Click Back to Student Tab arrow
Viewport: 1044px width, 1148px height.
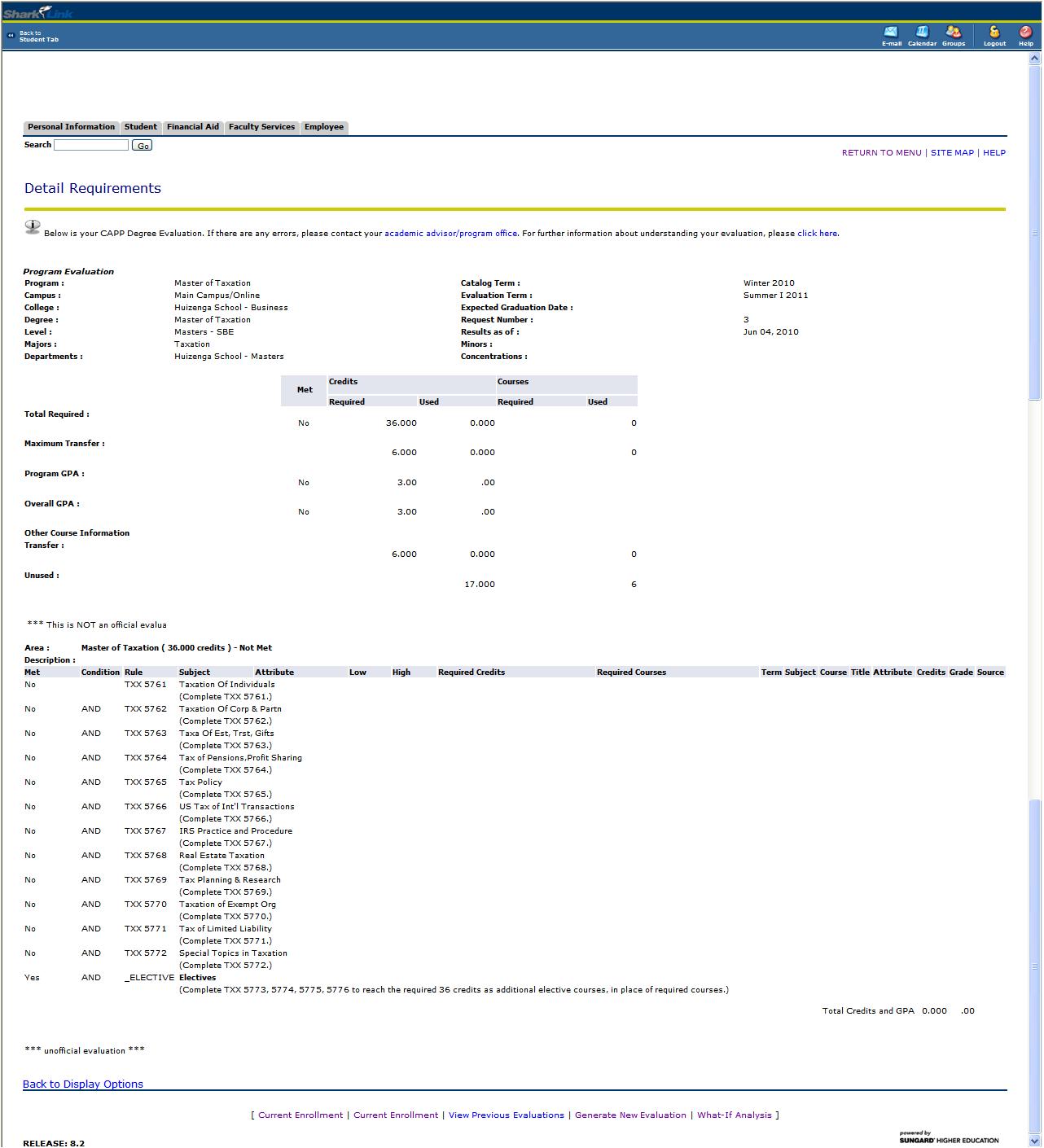point(11,36)
